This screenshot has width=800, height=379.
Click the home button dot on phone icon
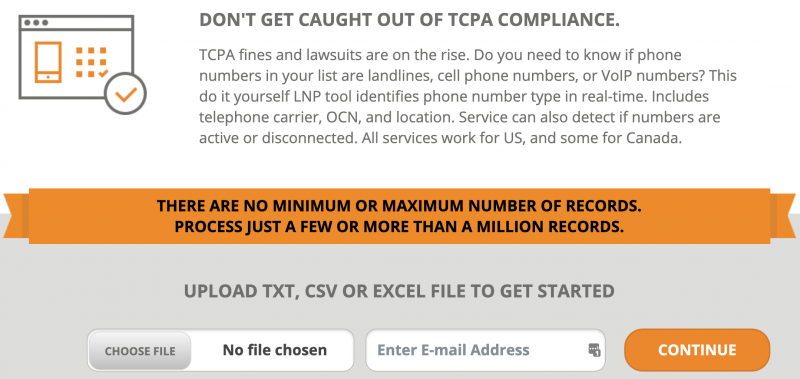click(x=48, y=78)
